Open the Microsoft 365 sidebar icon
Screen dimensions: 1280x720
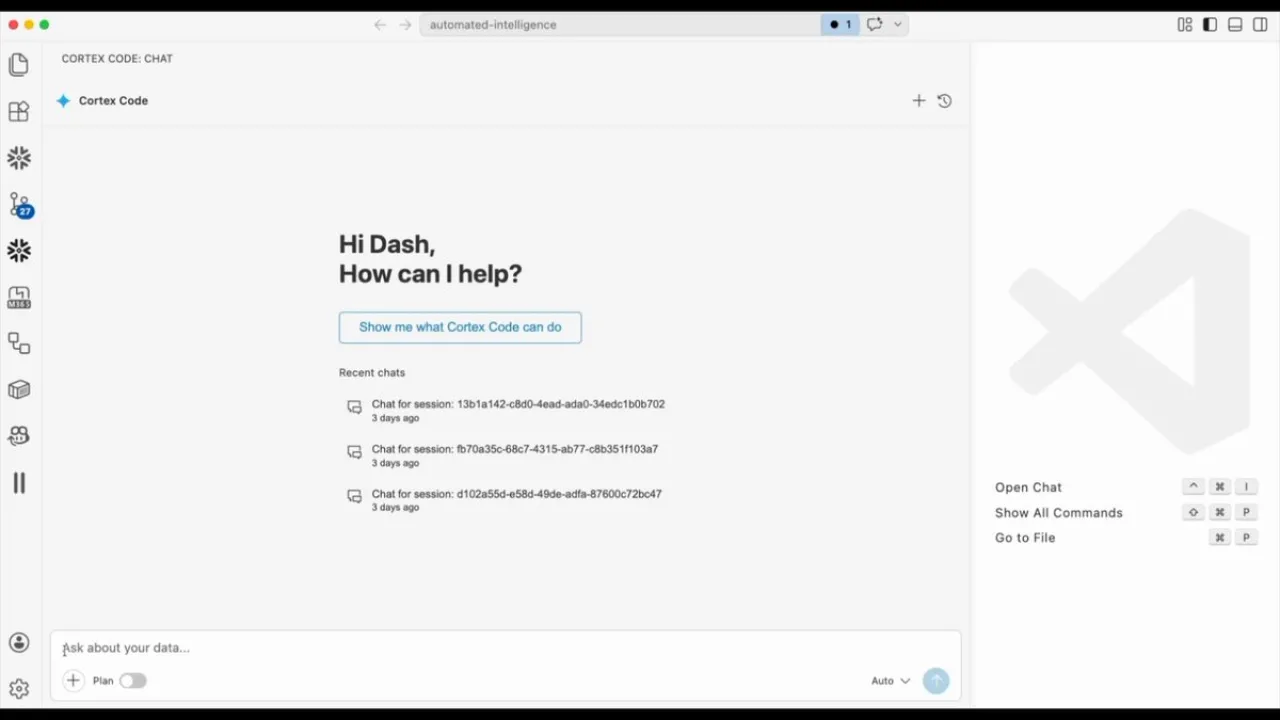coord(19,297)
